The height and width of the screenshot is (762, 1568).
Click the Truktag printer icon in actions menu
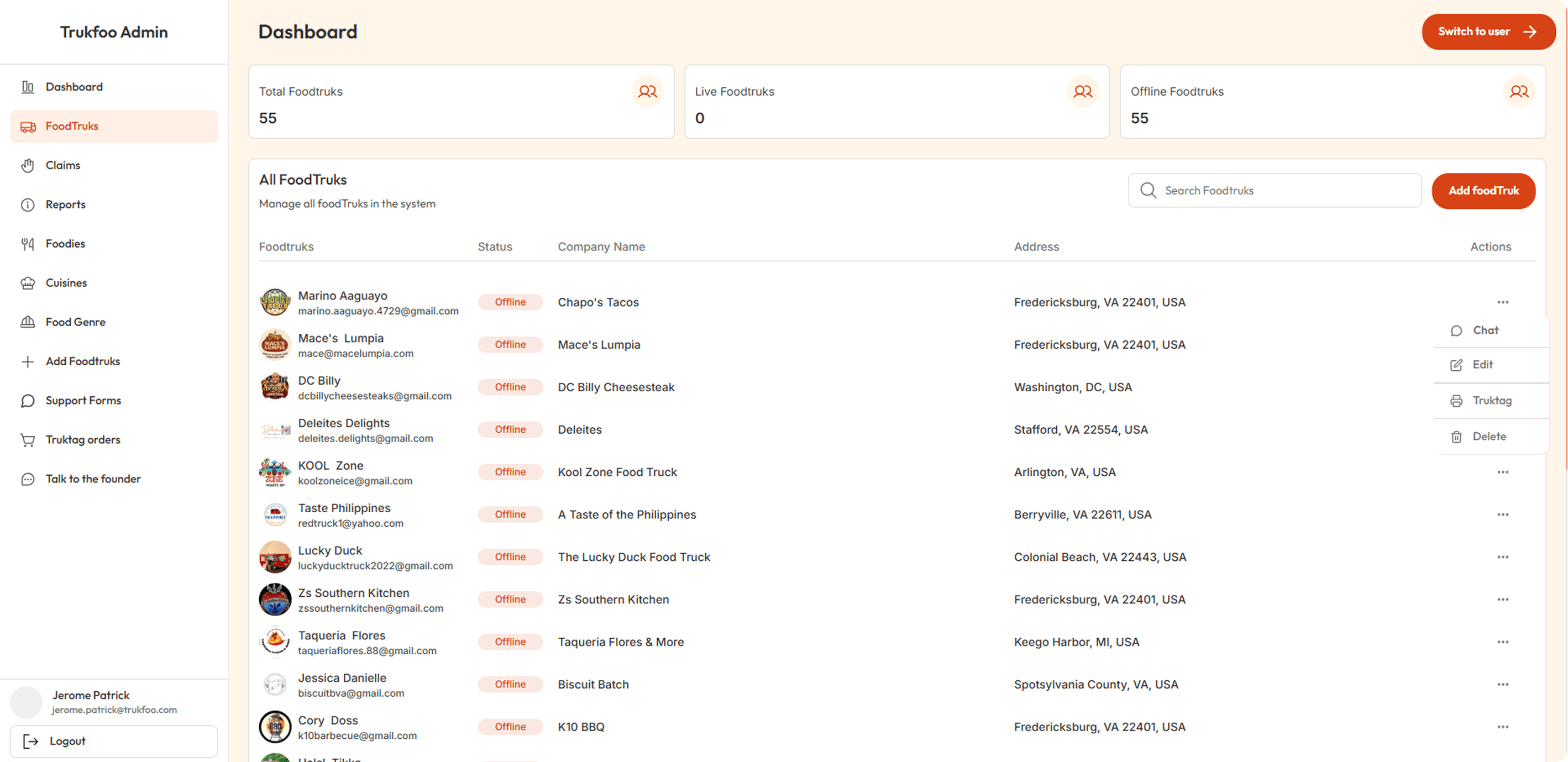tap(1456, 401)
